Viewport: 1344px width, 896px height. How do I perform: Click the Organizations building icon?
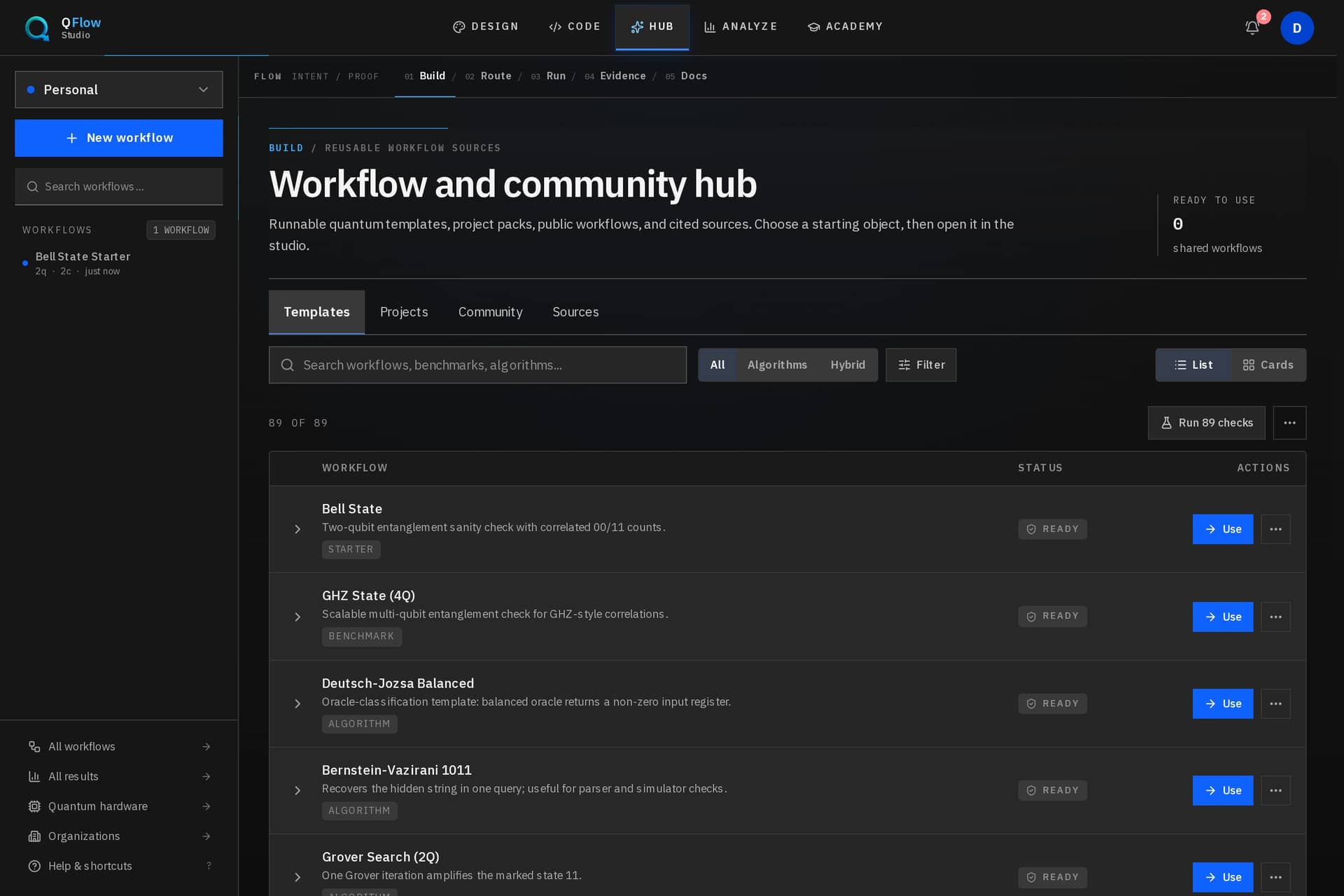(x=34, y=836)
